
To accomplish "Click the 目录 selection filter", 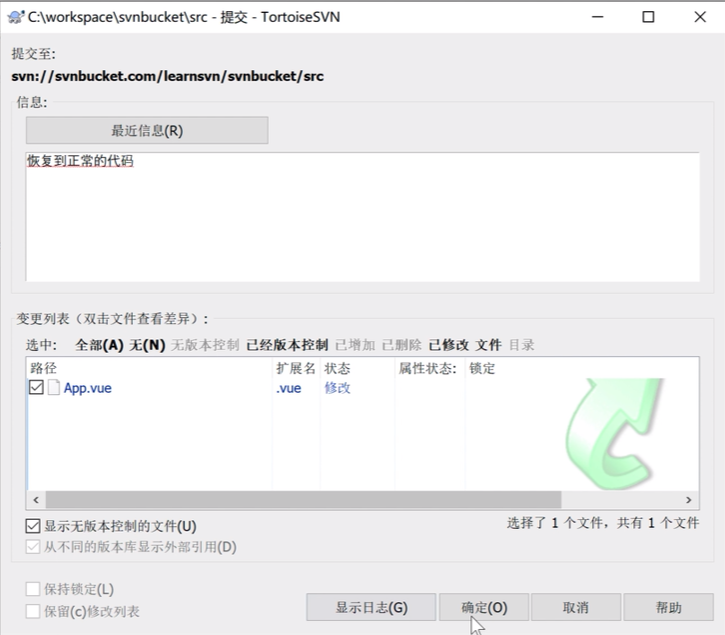I will click(x=522, y=345).
